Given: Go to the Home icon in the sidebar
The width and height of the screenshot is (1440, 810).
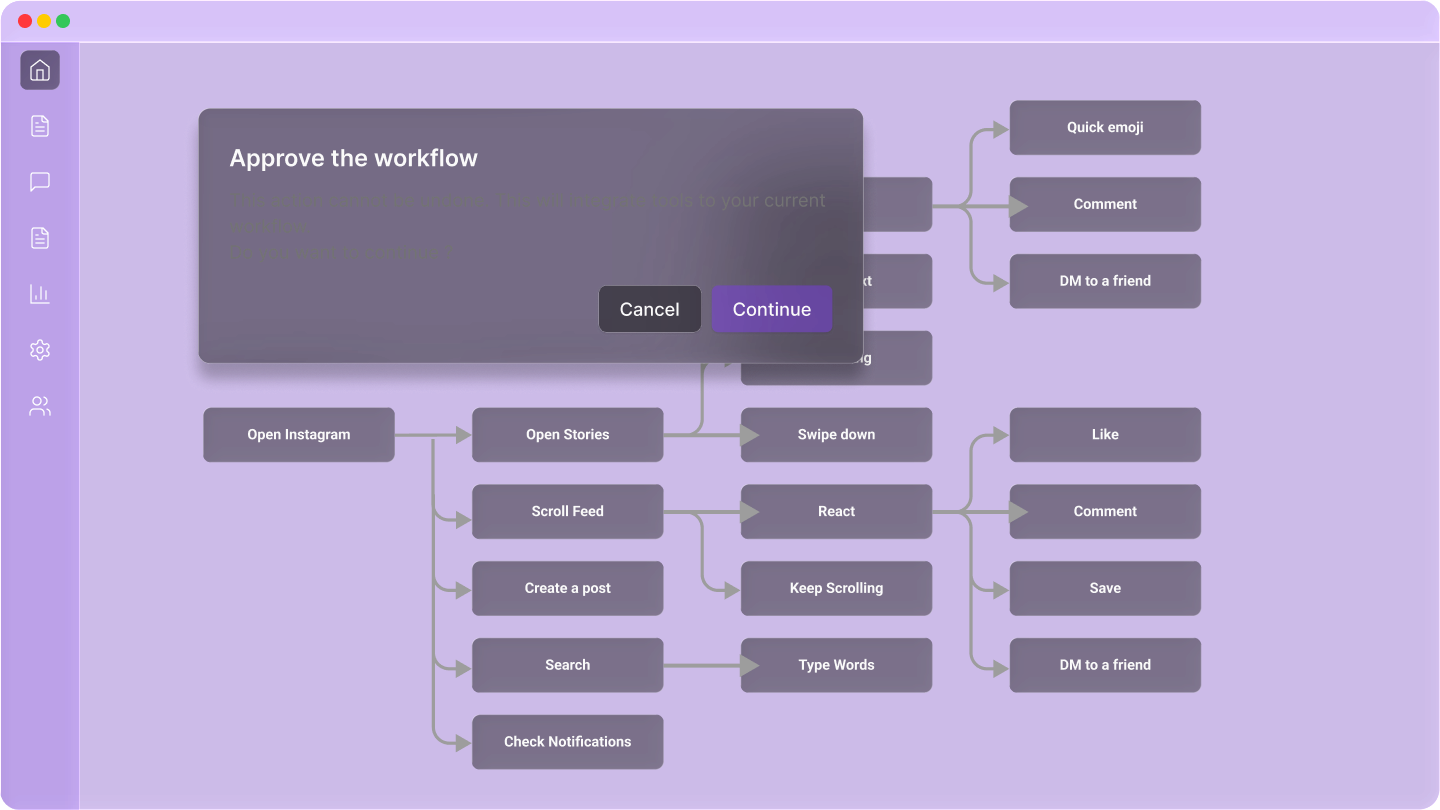Looking at the screenshot, I should pyautogui.click(x=40, y=70).
